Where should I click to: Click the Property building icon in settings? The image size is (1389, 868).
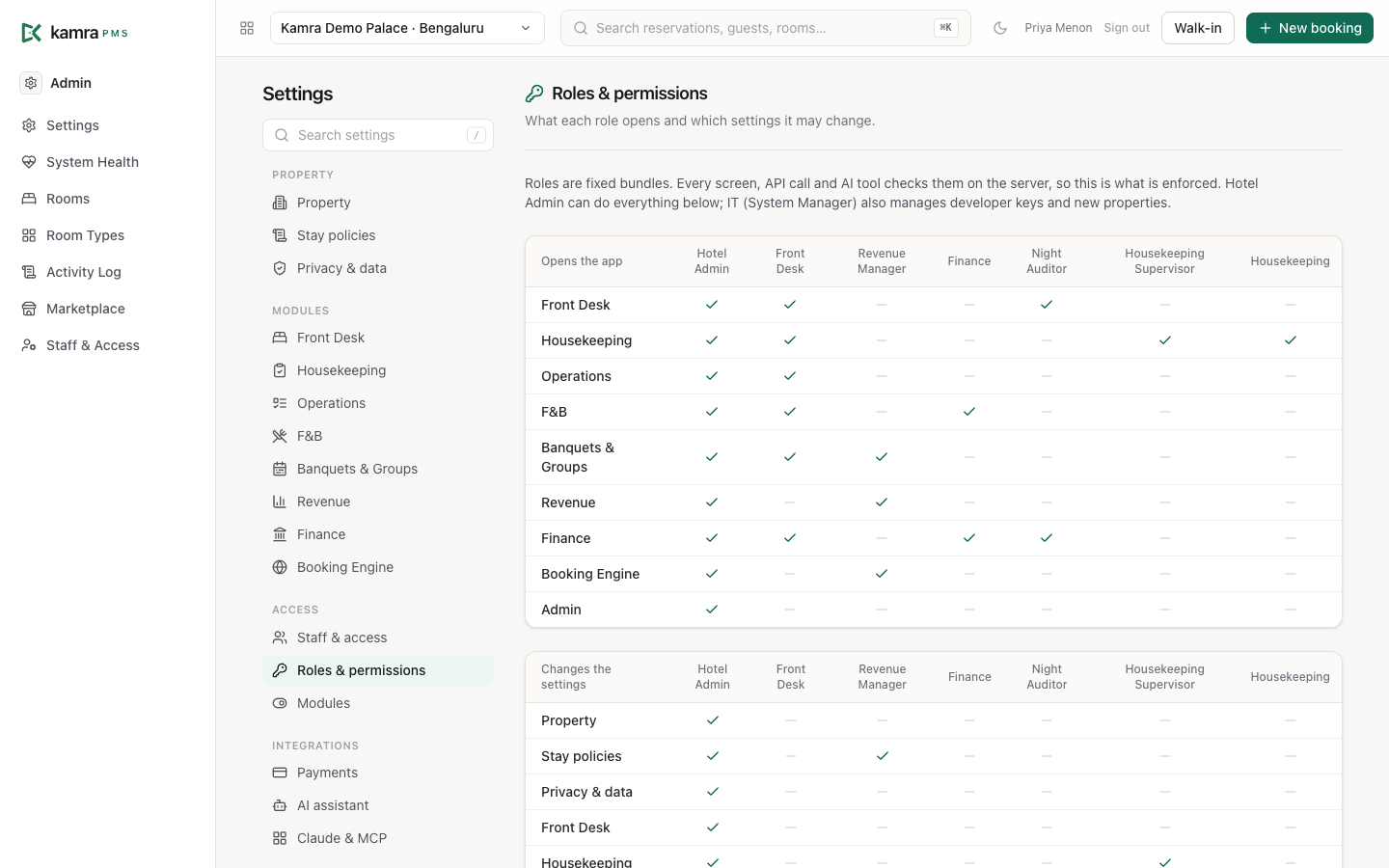tap(280, 203)
